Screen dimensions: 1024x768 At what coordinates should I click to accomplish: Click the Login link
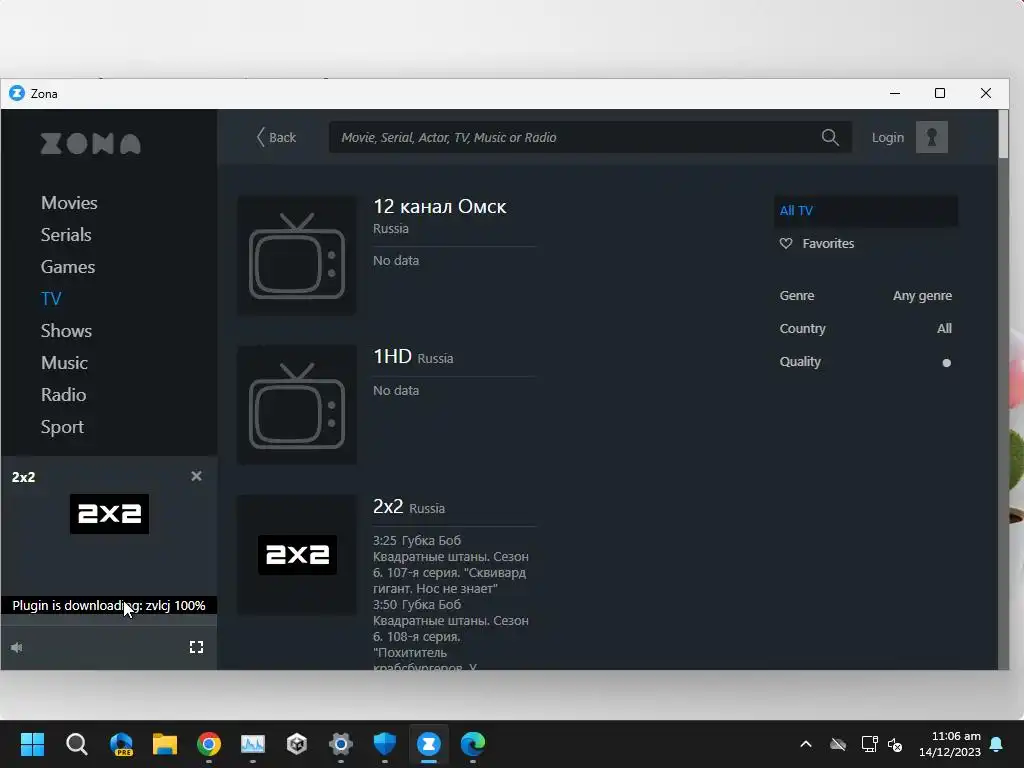coord(888,137)
